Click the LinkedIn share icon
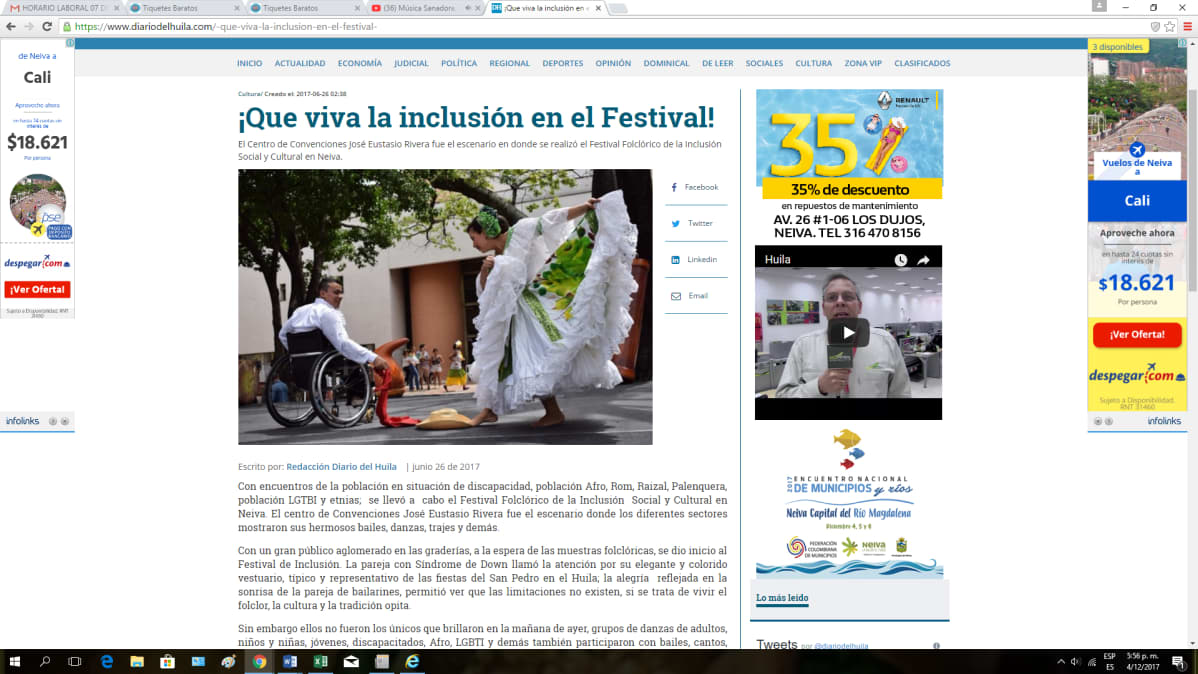Screen dimensions: 1198x674 coord(675,260)
